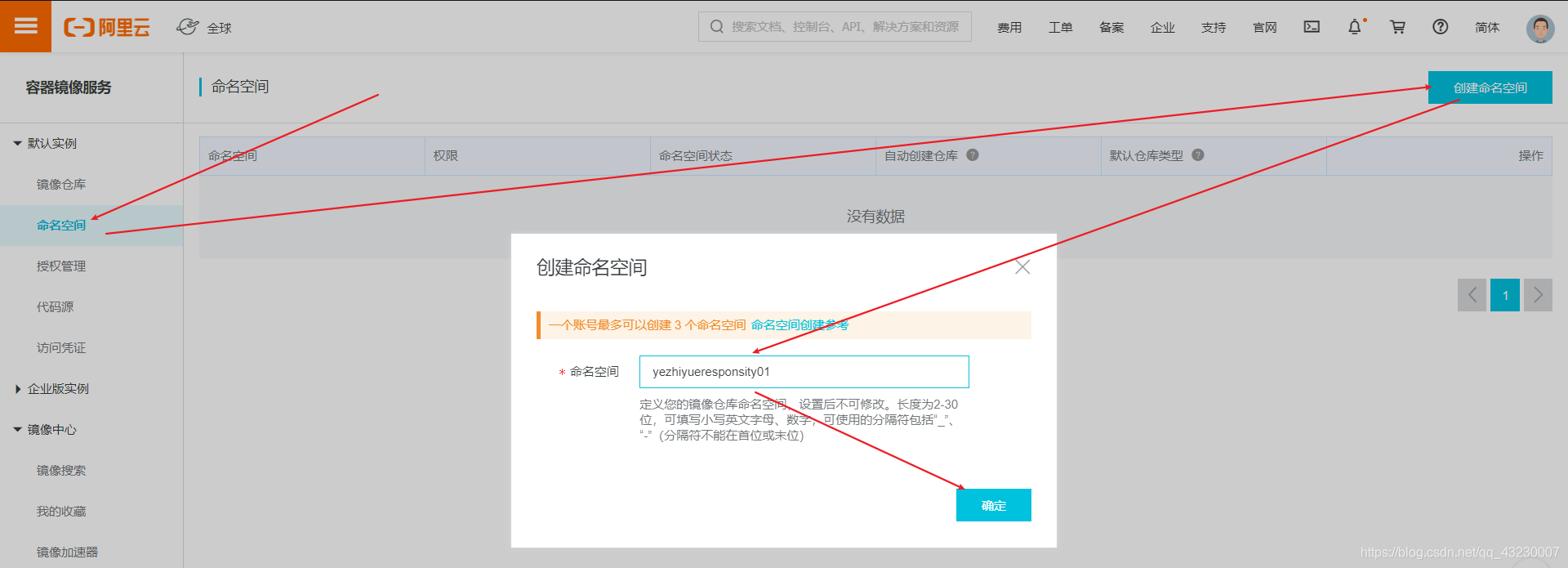Open 镜像加速器 in sidebar
This screenshot has height=568, width=1568.
(67, 552)
